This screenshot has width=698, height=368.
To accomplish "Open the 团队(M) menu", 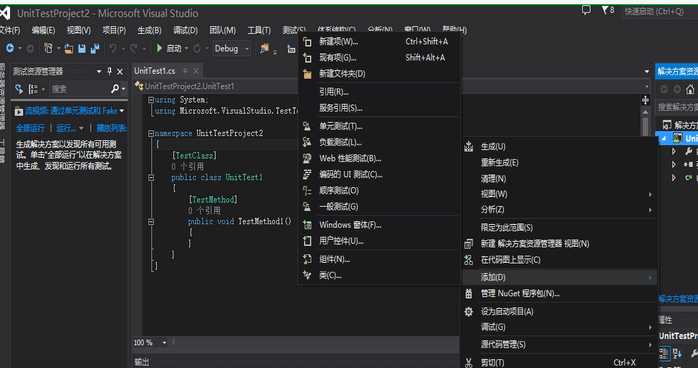I will (223, 30).
